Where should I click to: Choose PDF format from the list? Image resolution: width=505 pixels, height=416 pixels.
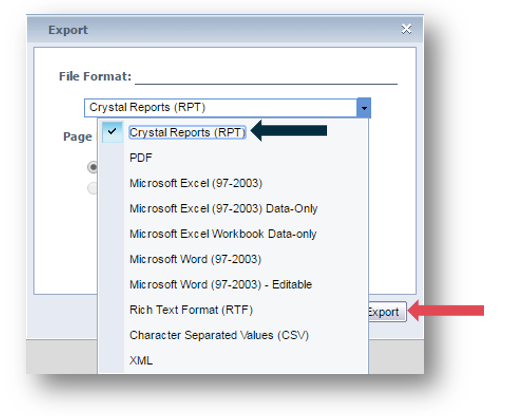click(x=141, y=158)
